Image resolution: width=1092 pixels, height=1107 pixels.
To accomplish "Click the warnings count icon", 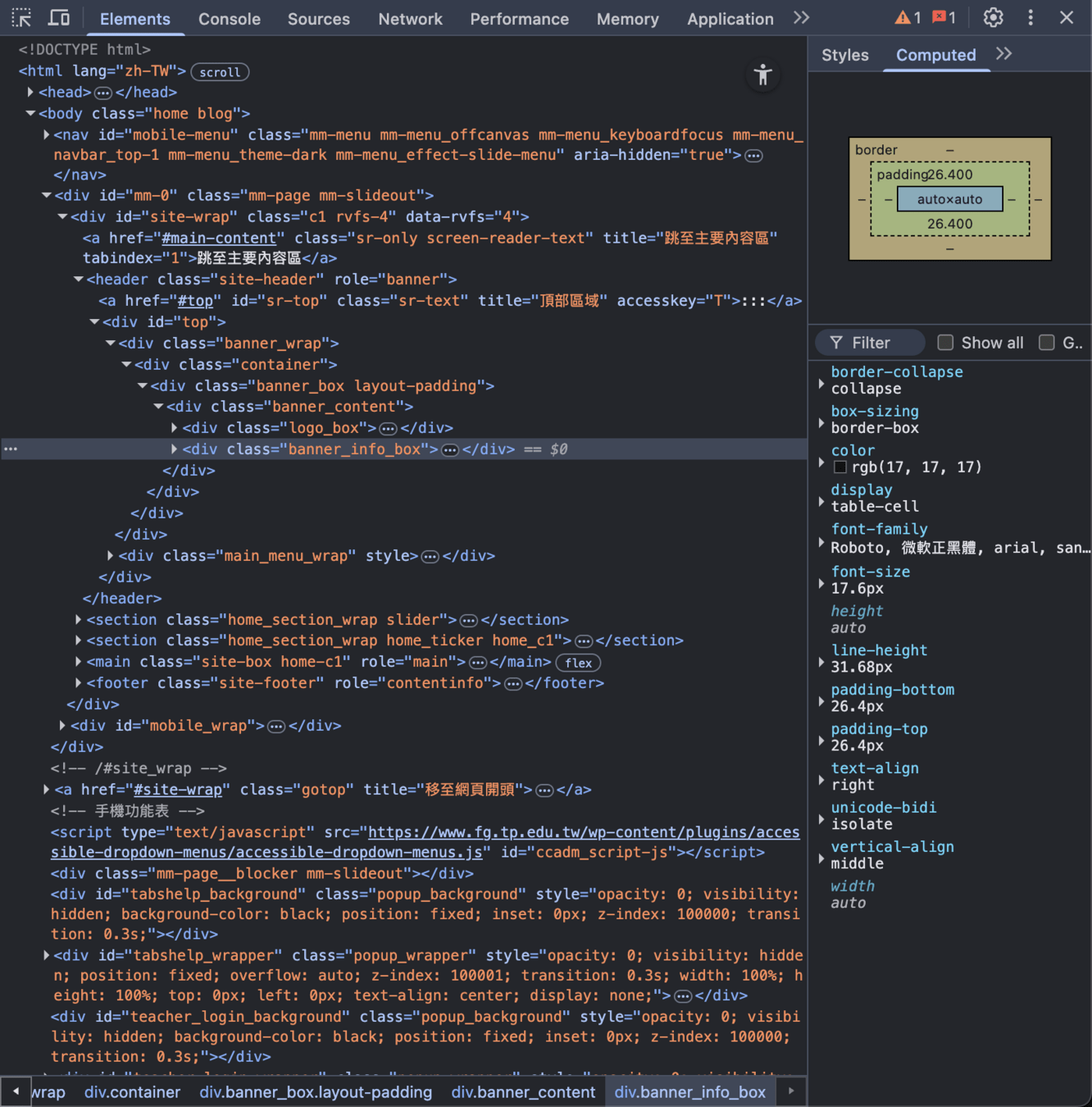I will point(908,18).
